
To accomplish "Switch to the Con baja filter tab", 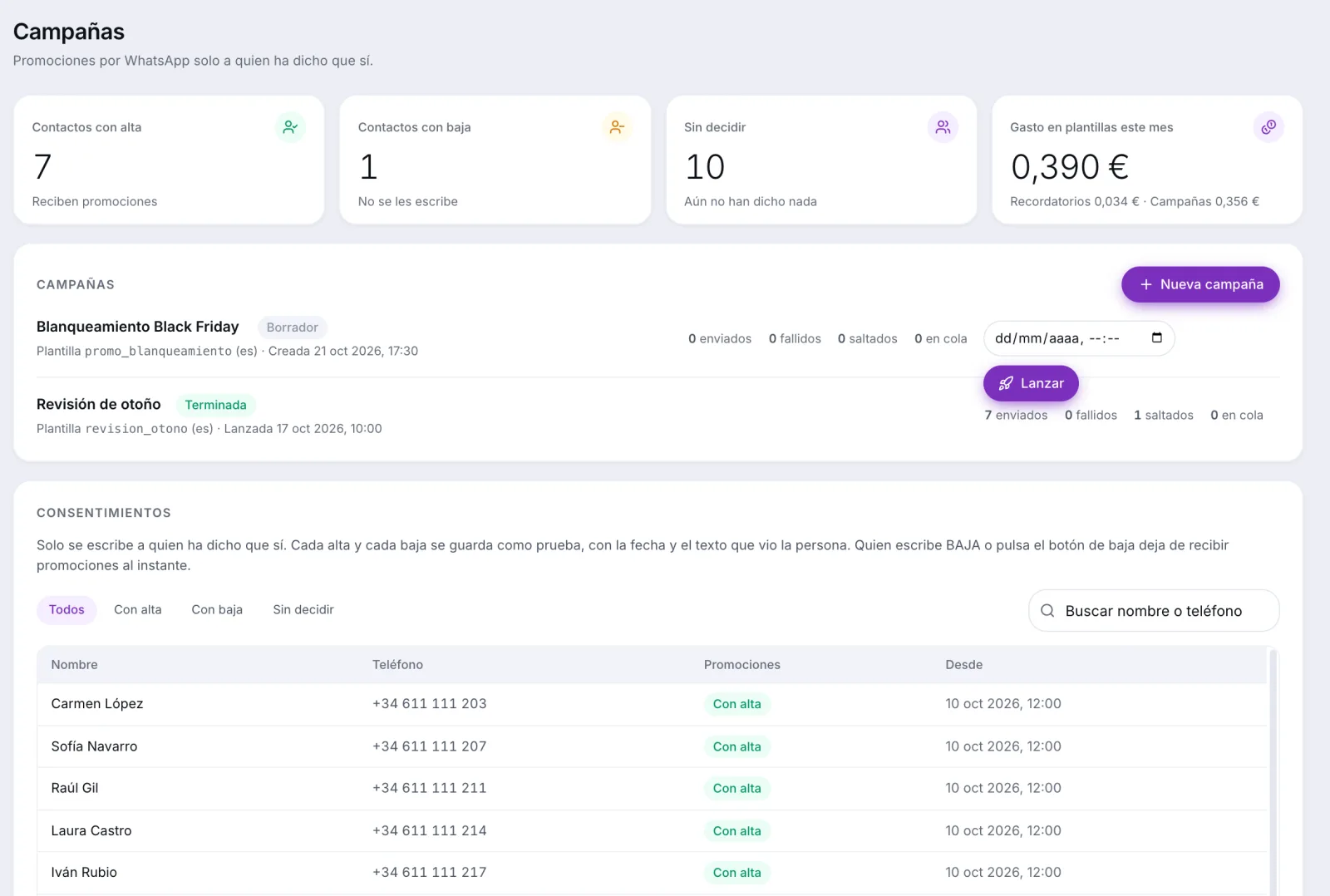I will (217, 610).
